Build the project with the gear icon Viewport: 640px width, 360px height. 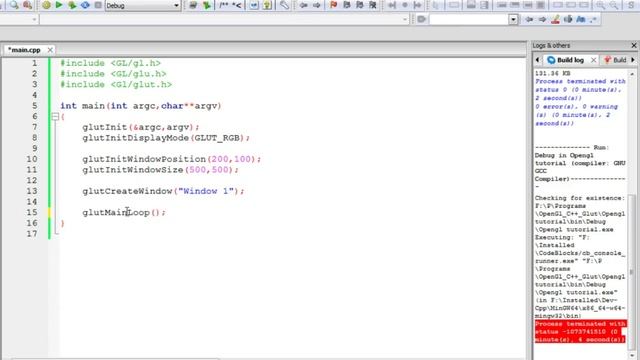click(x=47, y=5)
